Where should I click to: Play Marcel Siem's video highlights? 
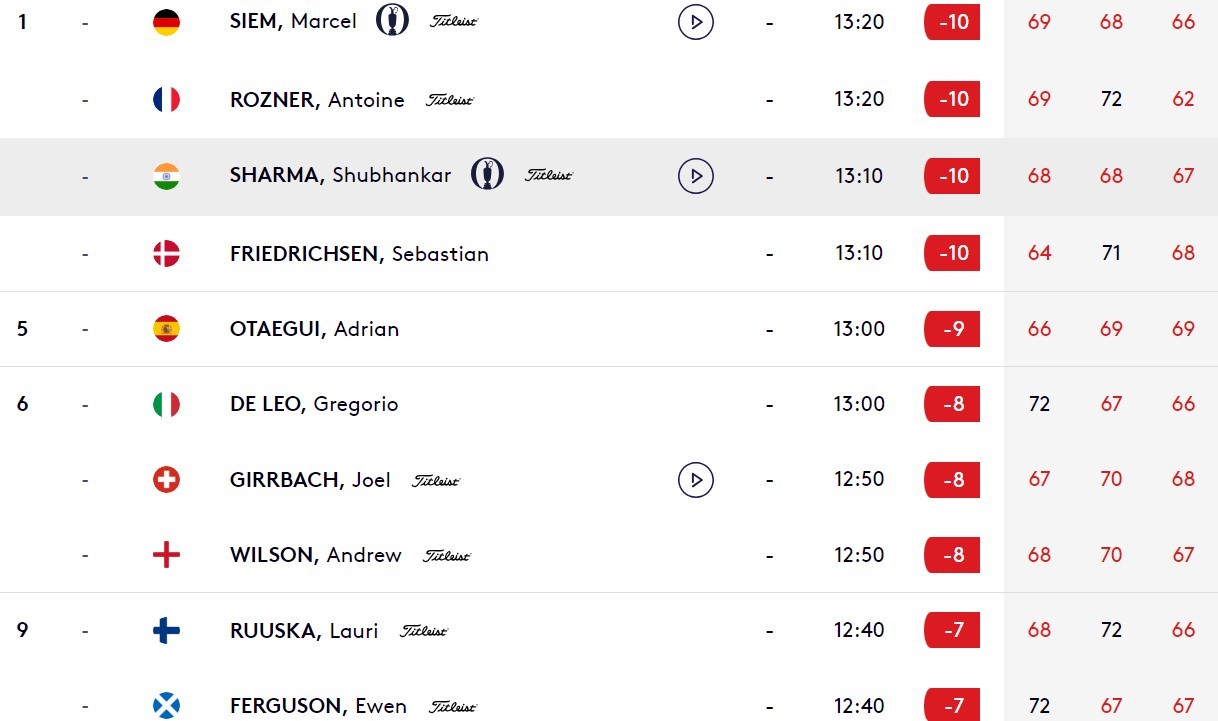pos(695,21)
